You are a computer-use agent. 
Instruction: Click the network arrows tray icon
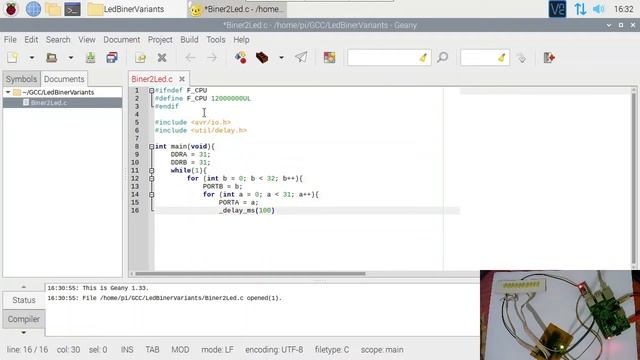point(580,9)
